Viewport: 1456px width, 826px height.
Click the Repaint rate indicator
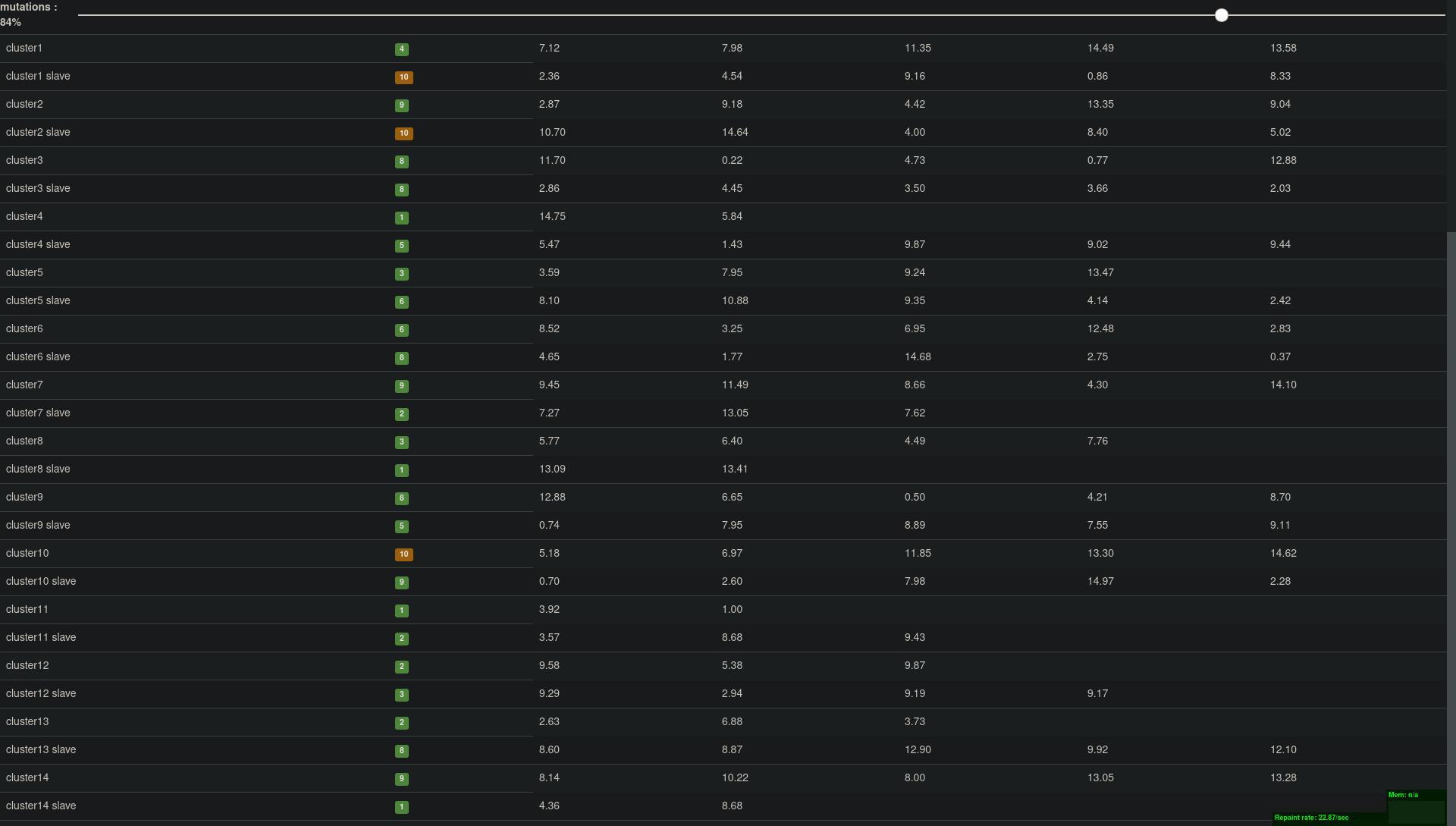[x=1312, y=818]
